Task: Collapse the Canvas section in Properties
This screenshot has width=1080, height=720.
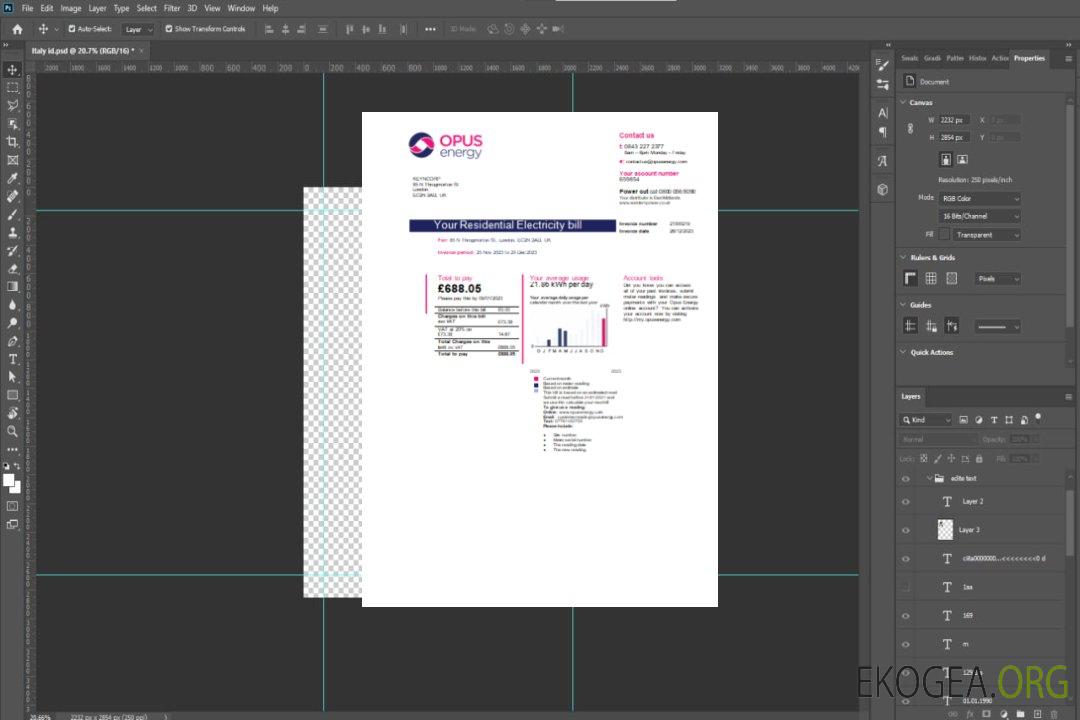Action: (x=903, y=102)
